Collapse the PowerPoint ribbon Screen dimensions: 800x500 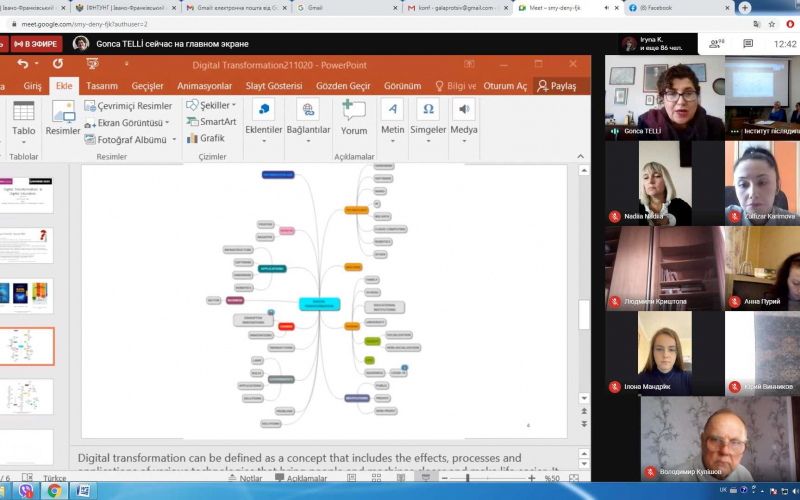pos(581,156)
